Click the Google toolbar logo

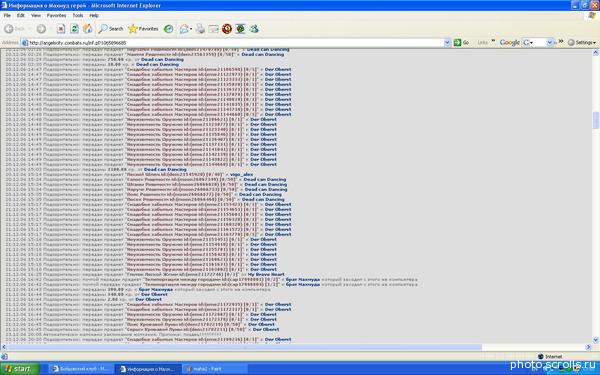(x=510, y=42)
